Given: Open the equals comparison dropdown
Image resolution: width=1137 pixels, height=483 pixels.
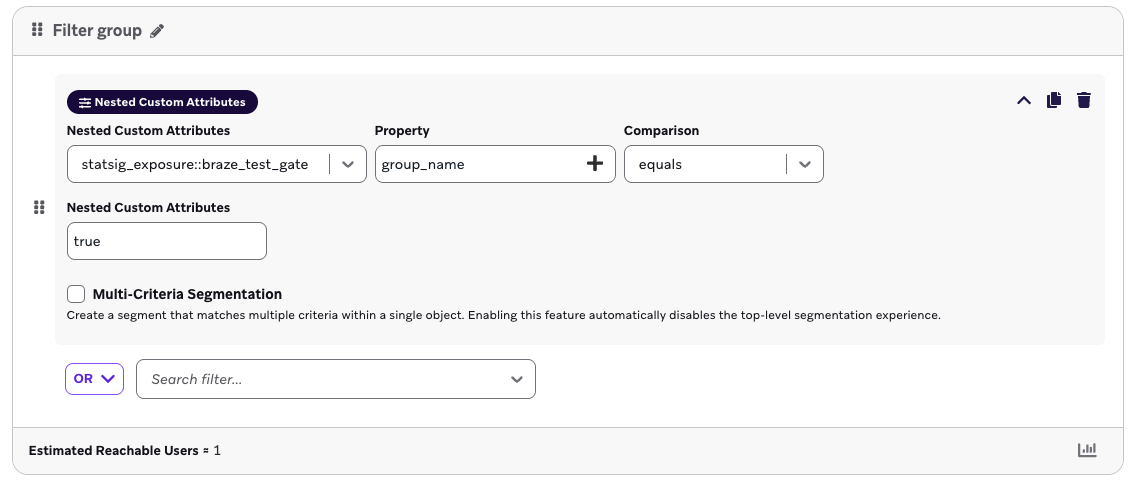Looking at the screenshot, I should 805,164.
